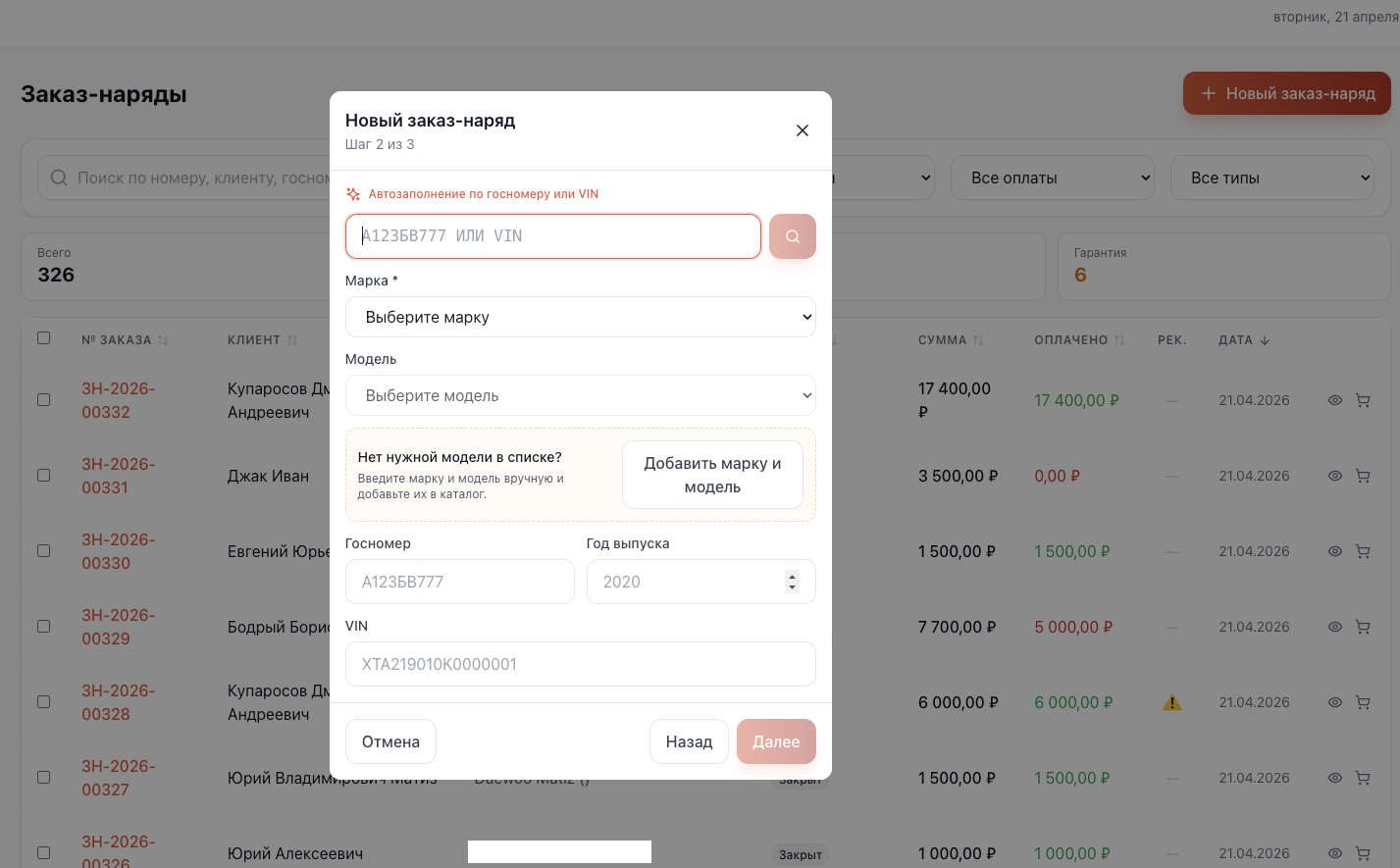Screen dimensions: 1400x868
Task: Open the Все типы filter dropdown
Action: [1271, 178]
